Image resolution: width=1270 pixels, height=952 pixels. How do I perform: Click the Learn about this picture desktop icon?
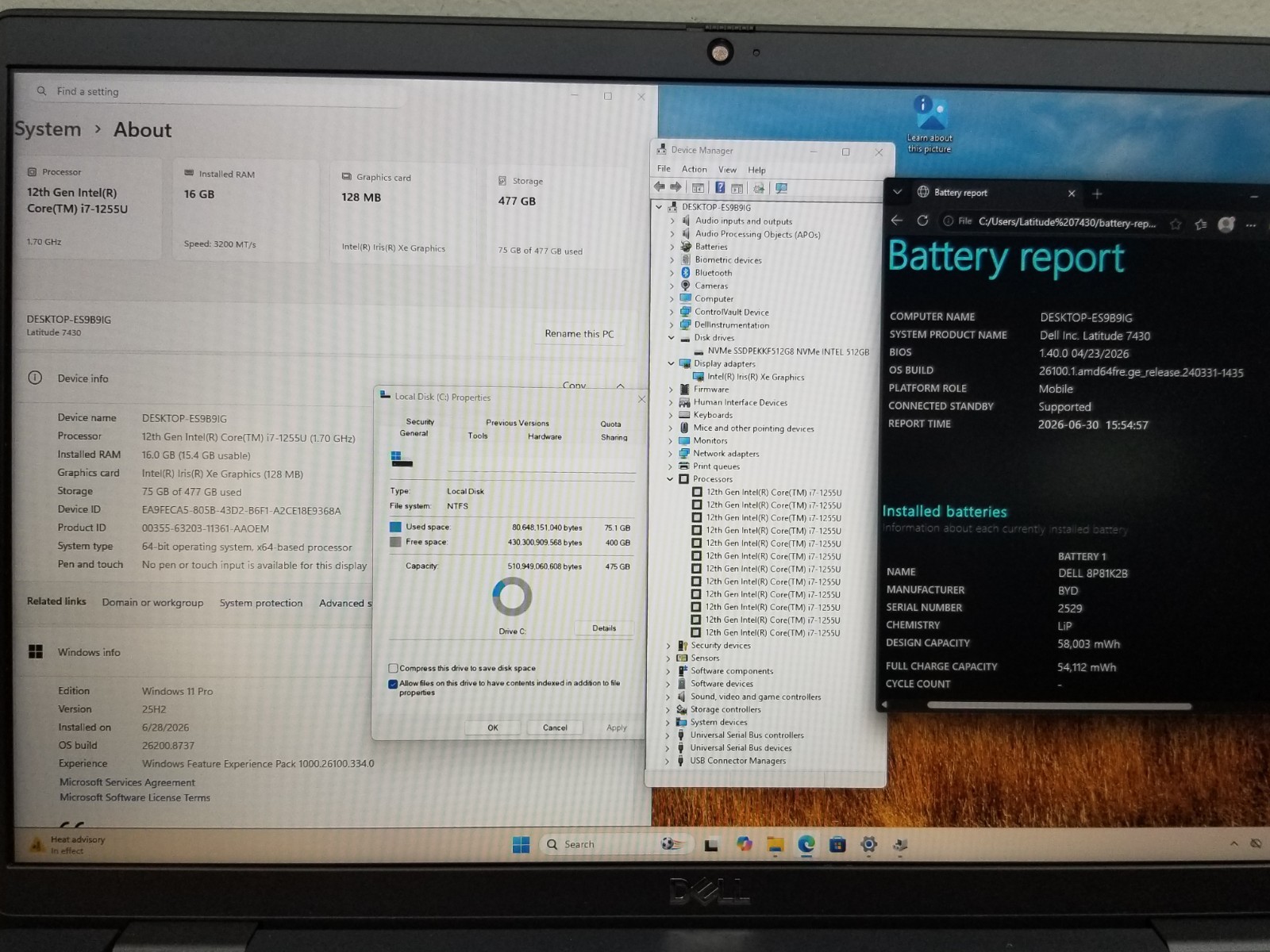[929, 125]
